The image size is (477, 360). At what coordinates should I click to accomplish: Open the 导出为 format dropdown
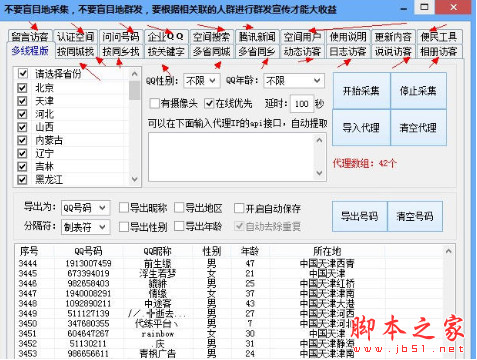[x=85, y=208]
